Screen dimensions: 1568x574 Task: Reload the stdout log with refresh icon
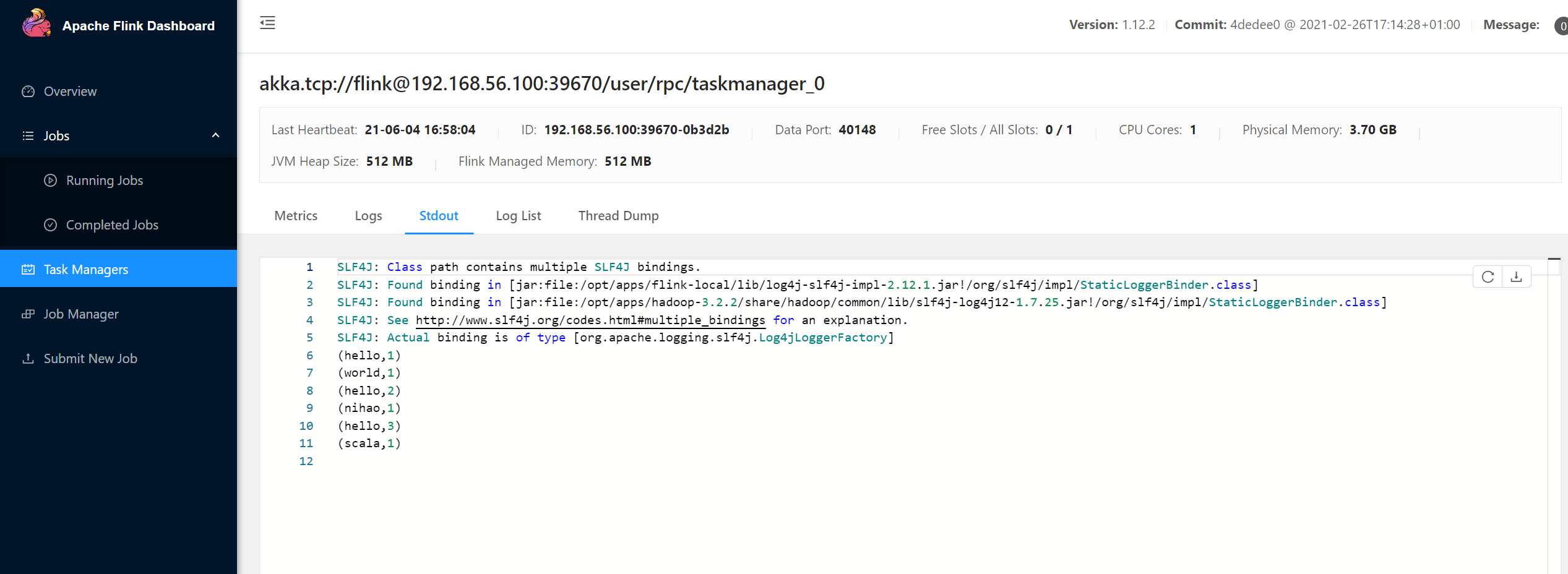(x=1488, y=277)
